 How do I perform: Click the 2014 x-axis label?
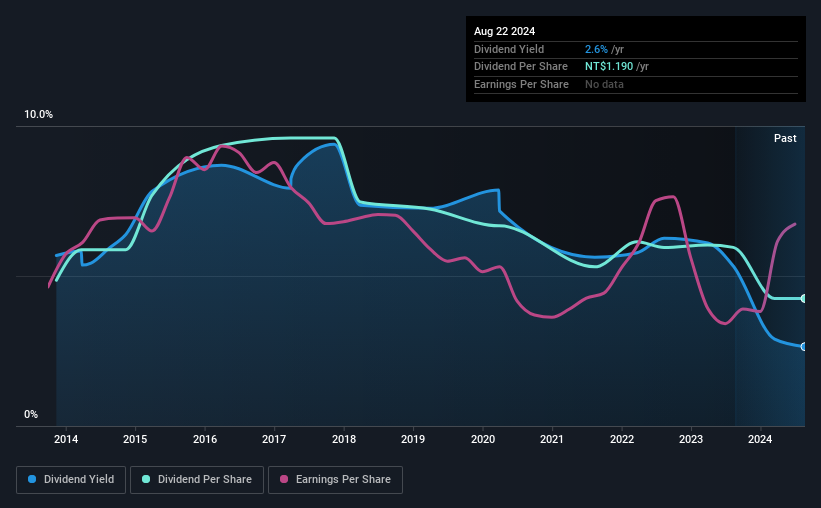tap(66, 439)
